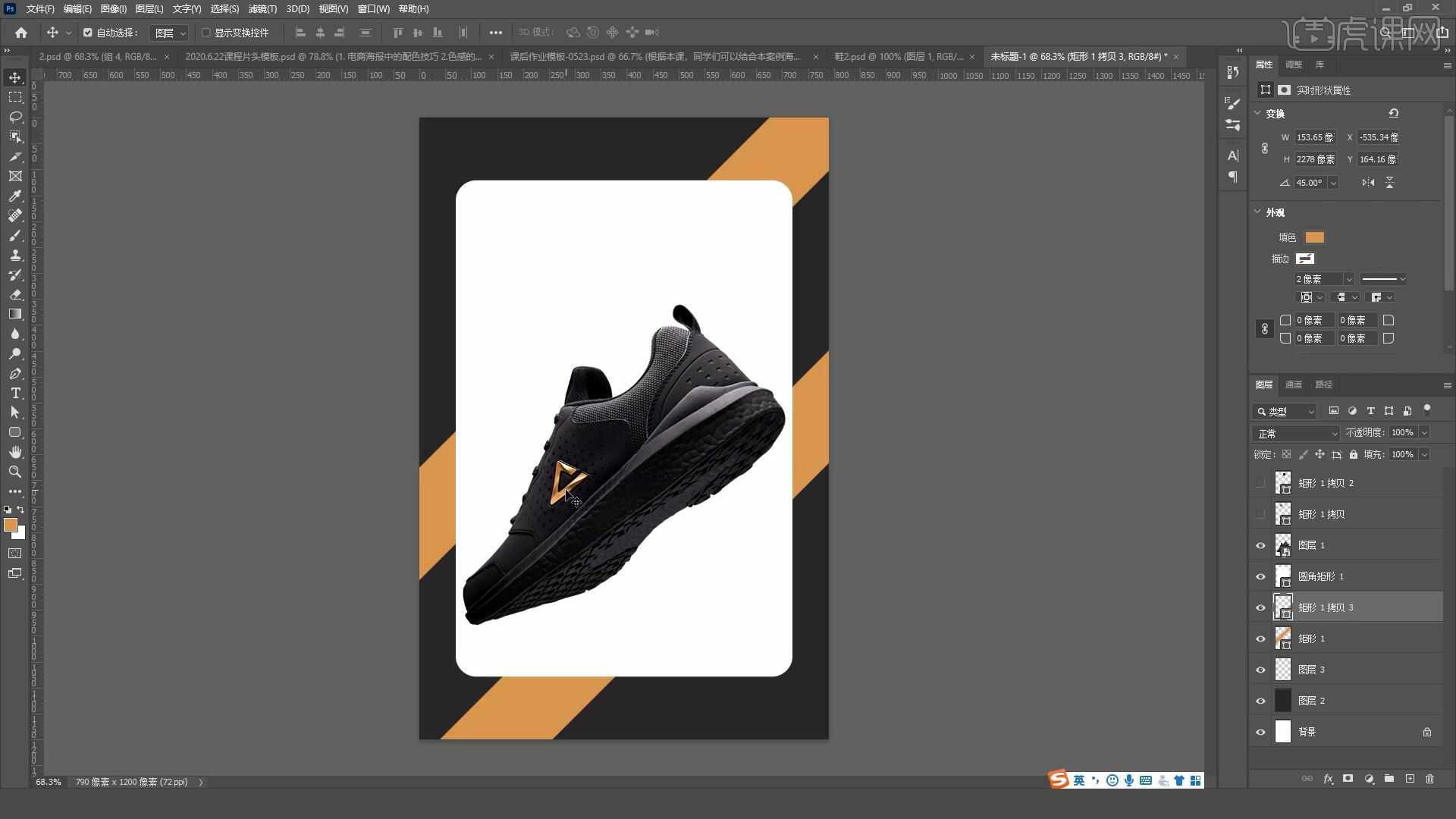Select the Rounded Rectangle shape tool

click(x=15, y=432)
